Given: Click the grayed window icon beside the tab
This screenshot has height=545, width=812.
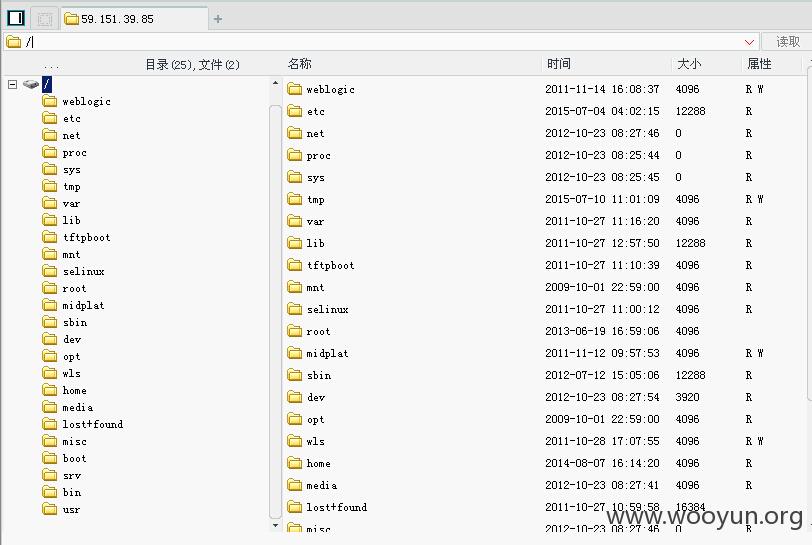Looking at the screenshot, I should [45, 19].
